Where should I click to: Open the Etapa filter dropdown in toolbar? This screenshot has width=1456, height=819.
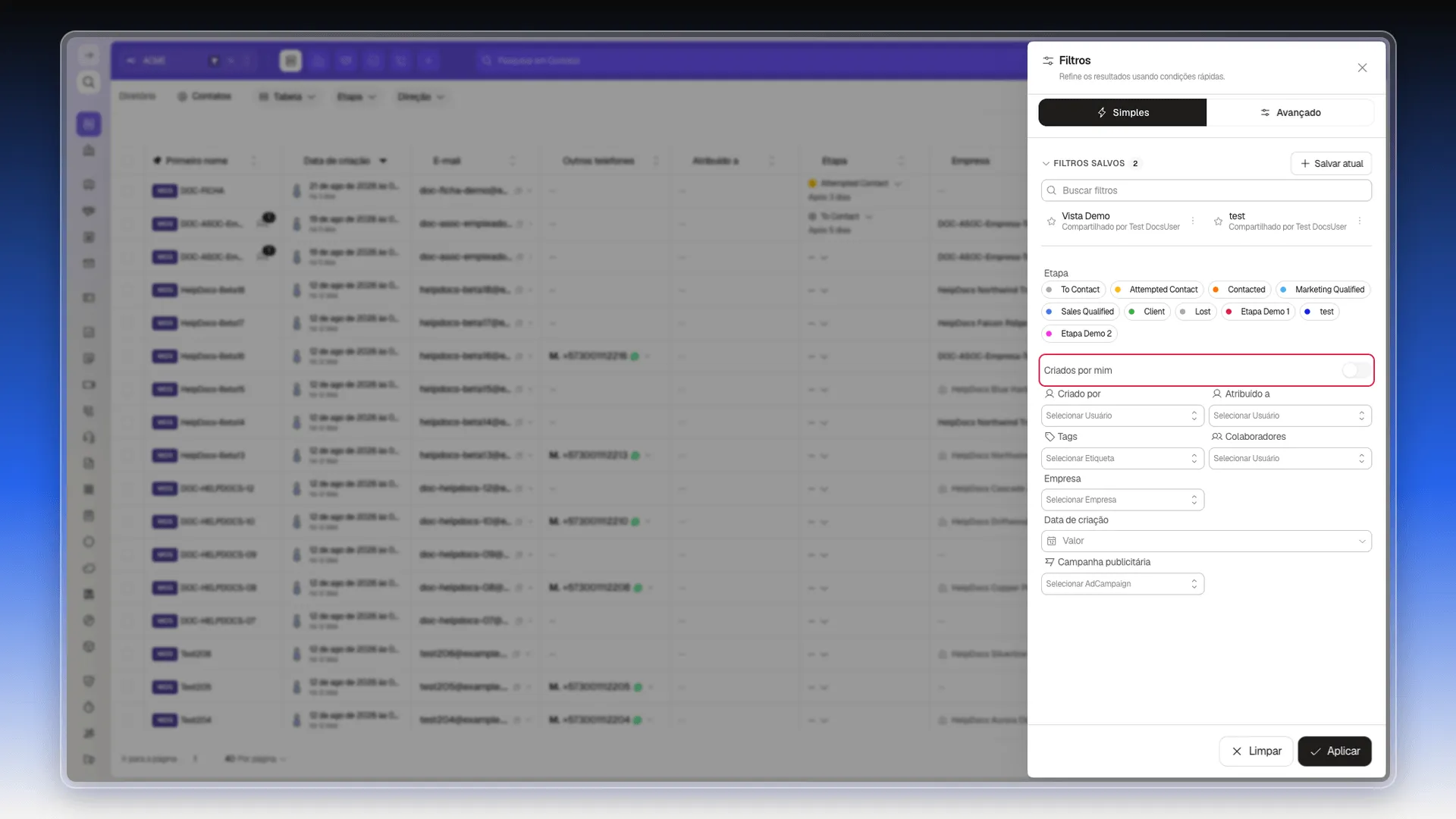pos(356,96)
